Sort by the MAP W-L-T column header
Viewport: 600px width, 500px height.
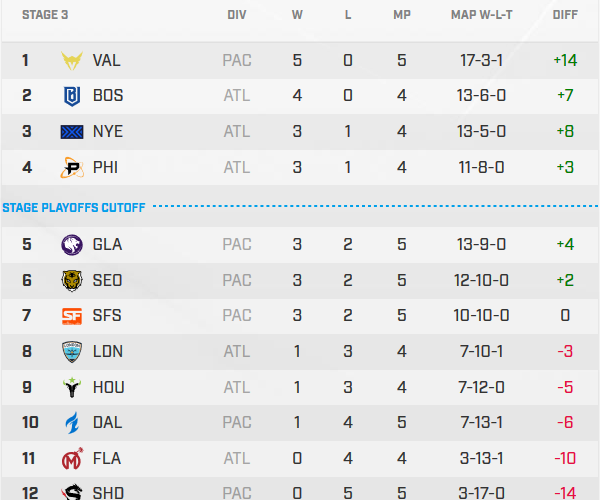click(x=481, y=16)
